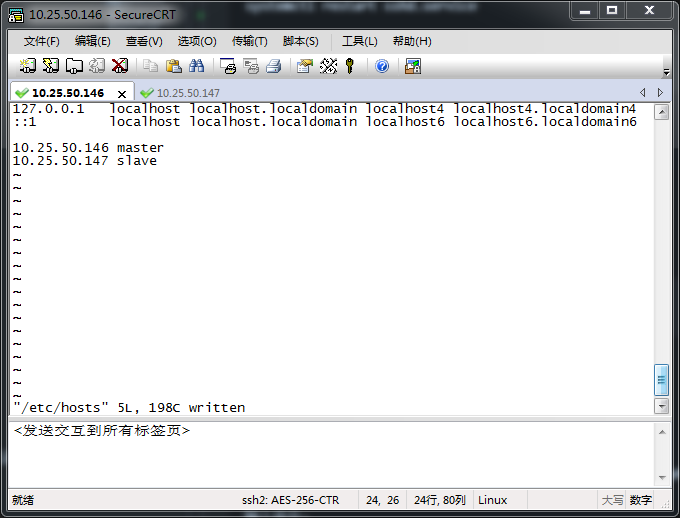Viewport: 680px width, 518px height.
Task: Click the terminal vertical scrollbar thumb
Action: pos(661,379)
